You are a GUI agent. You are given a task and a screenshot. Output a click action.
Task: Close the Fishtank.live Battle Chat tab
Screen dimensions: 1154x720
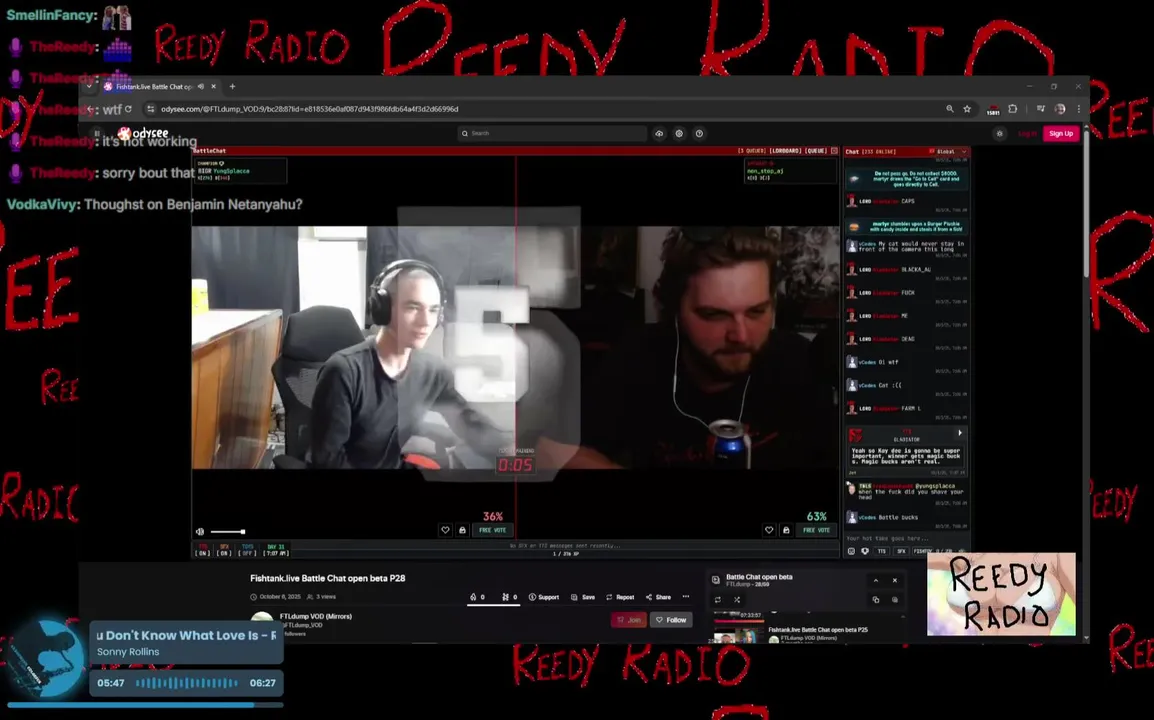coord(213,86)
